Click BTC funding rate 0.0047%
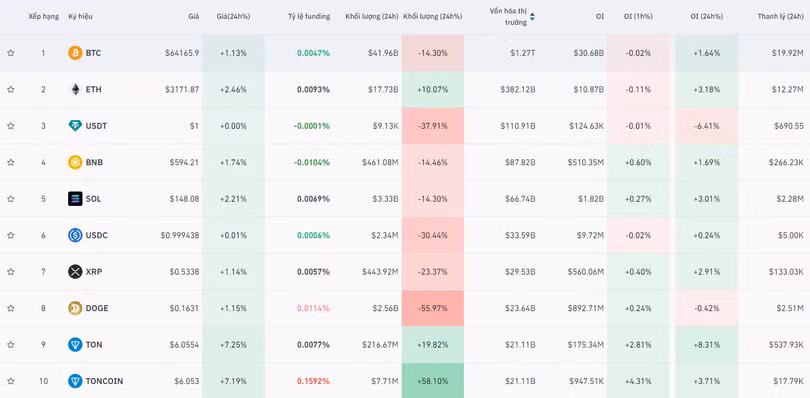The width and height of the screenshot is (810, 398). pos(314,53)
